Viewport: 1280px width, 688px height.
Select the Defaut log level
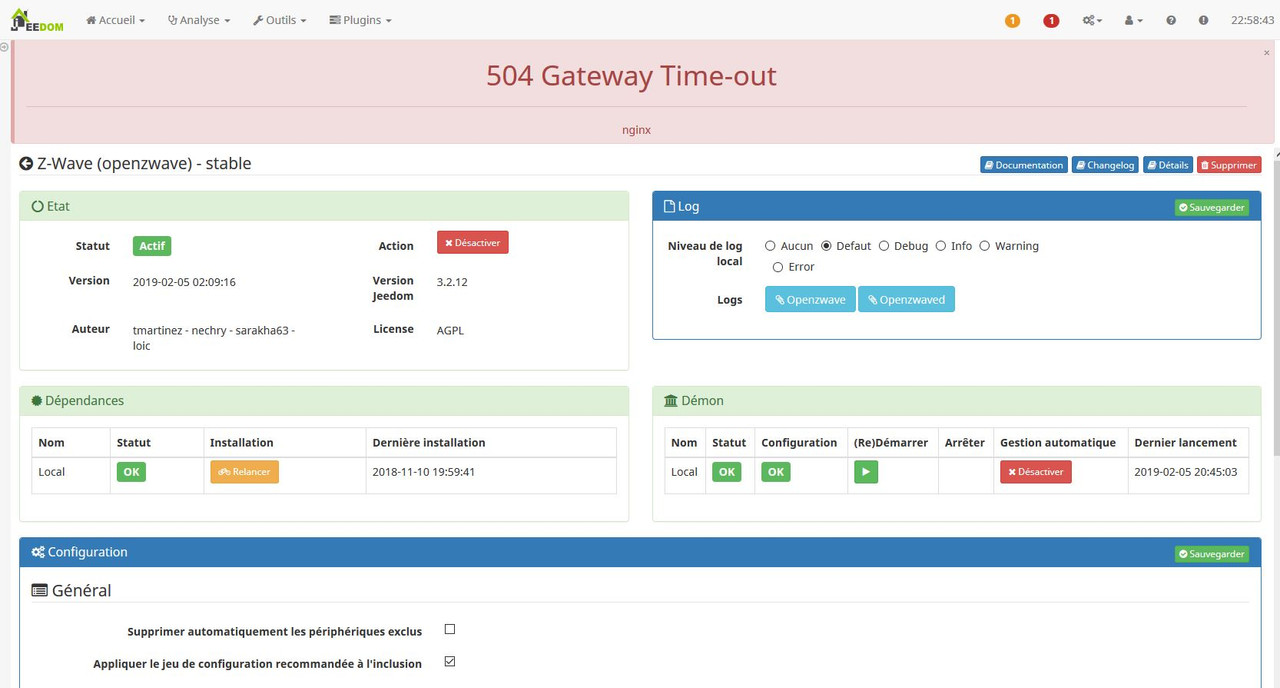pyautogui.click(x=826, y=246)
